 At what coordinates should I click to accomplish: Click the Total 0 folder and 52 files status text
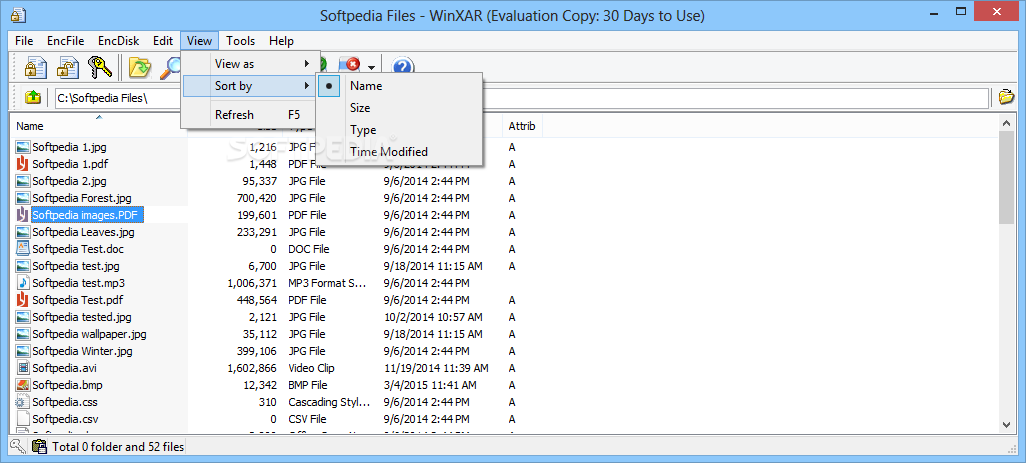coord(118,447)
